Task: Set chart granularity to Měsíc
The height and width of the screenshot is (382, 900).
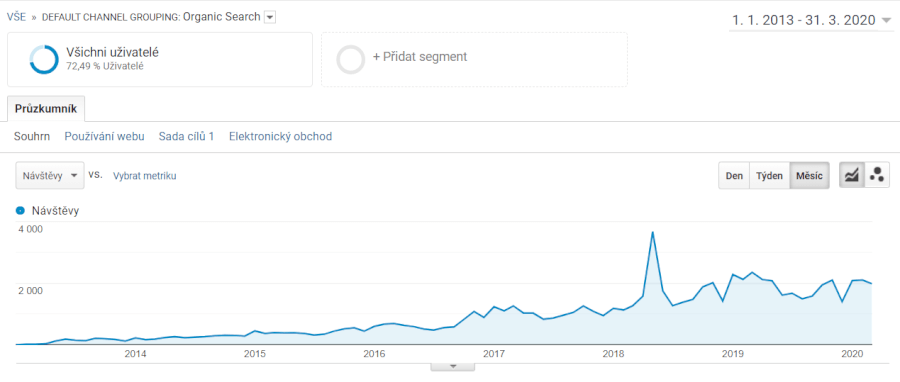Action: coord(809,176)
